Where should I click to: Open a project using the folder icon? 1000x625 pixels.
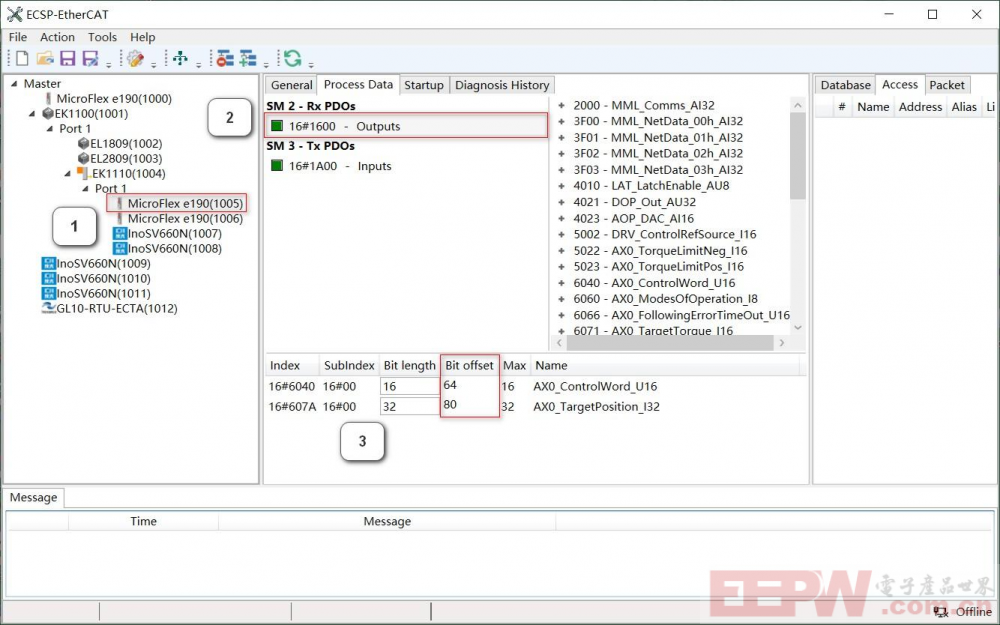(x=45, y=59)
